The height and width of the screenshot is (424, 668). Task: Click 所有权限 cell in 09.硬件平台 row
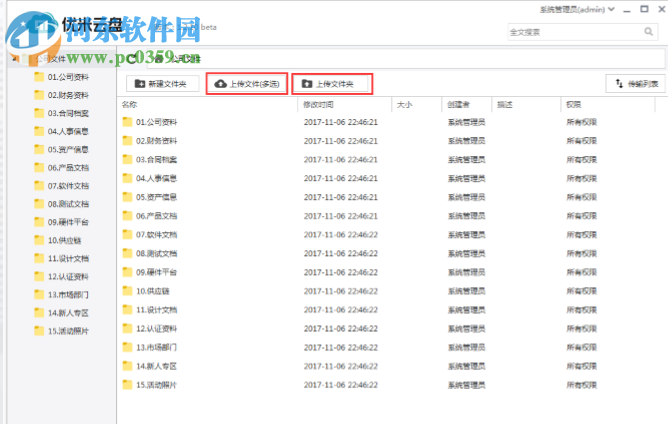point(581,272)
